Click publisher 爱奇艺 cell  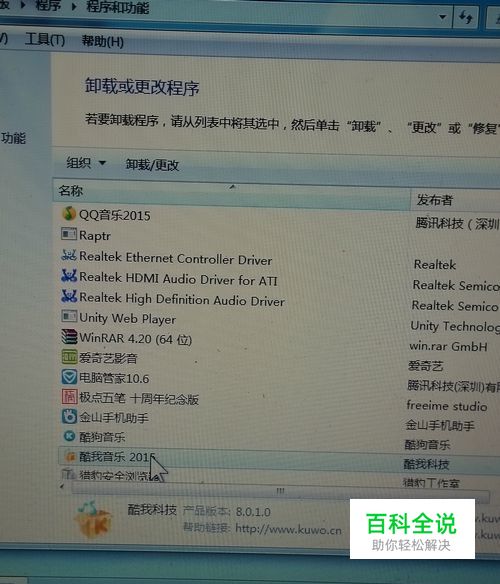click(425, 366)
